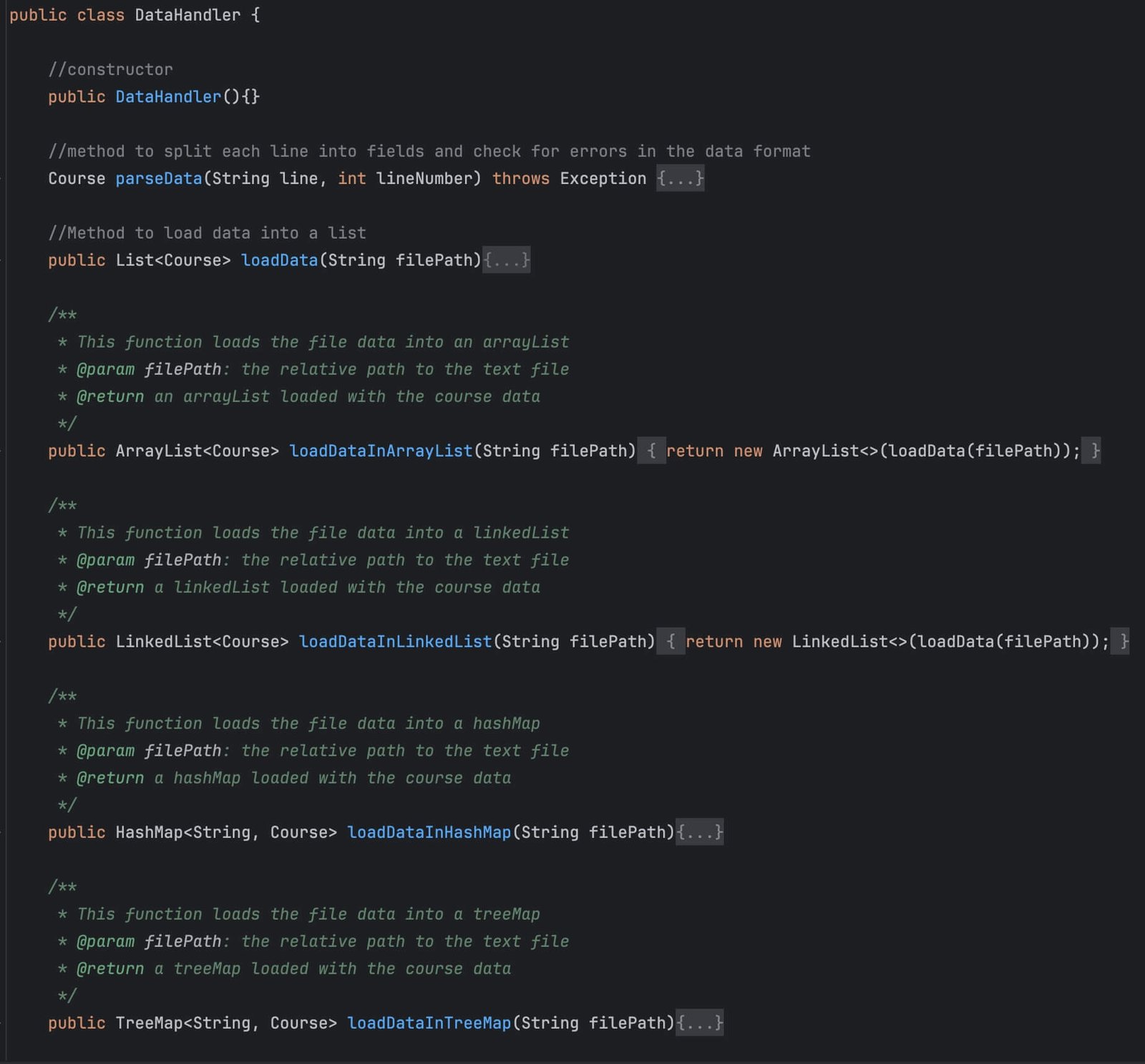Click the LinkedList<Course> return type
The height and width of the screenshot is (1064, 1145).
click(203, 642)
